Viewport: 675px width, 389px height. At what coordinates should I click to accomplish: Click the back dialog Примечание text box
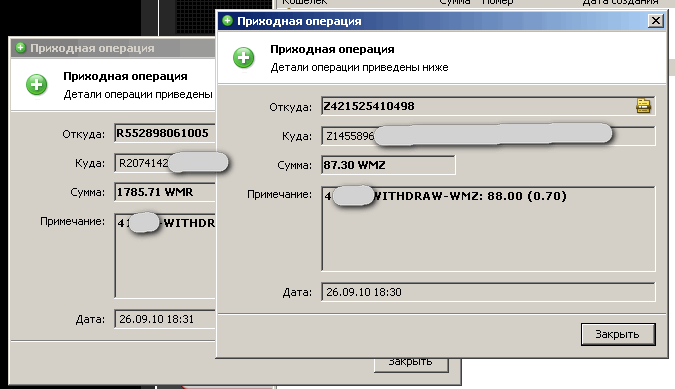165,255
